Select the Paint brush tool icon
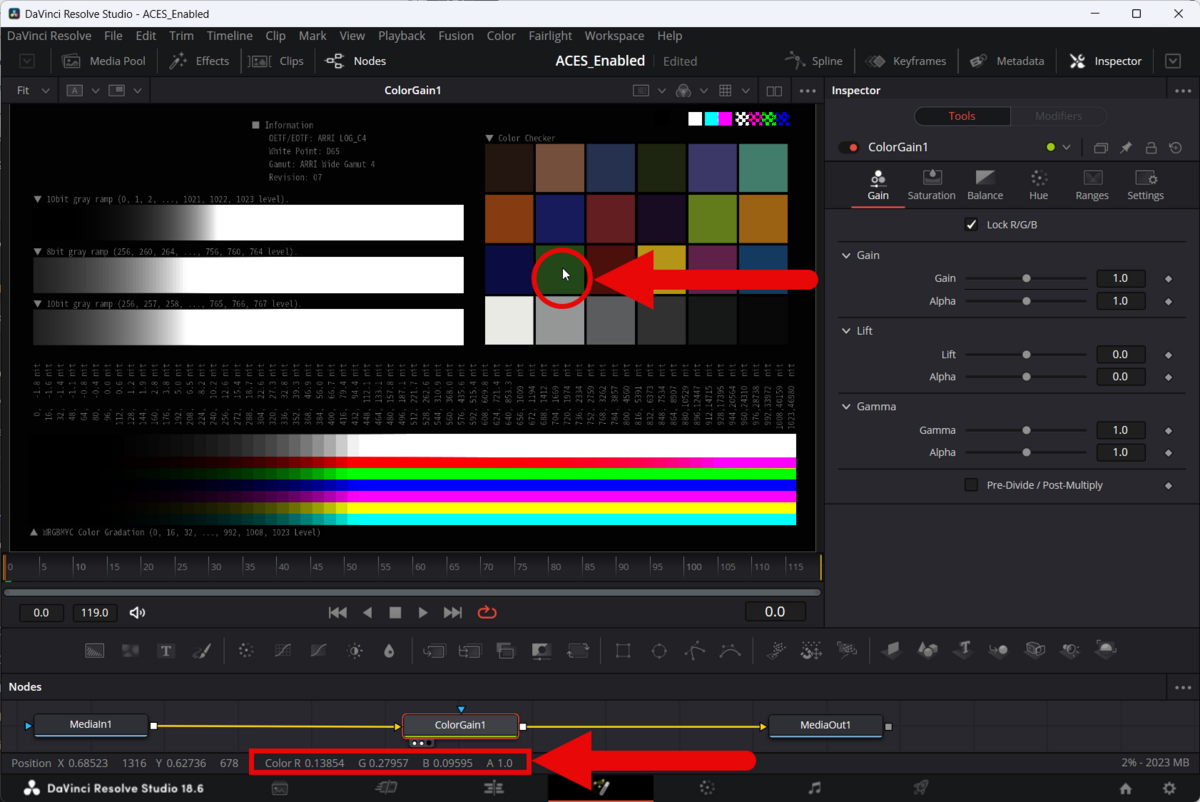The width and height of the screenshot is (1200, 802). [201, 651]
